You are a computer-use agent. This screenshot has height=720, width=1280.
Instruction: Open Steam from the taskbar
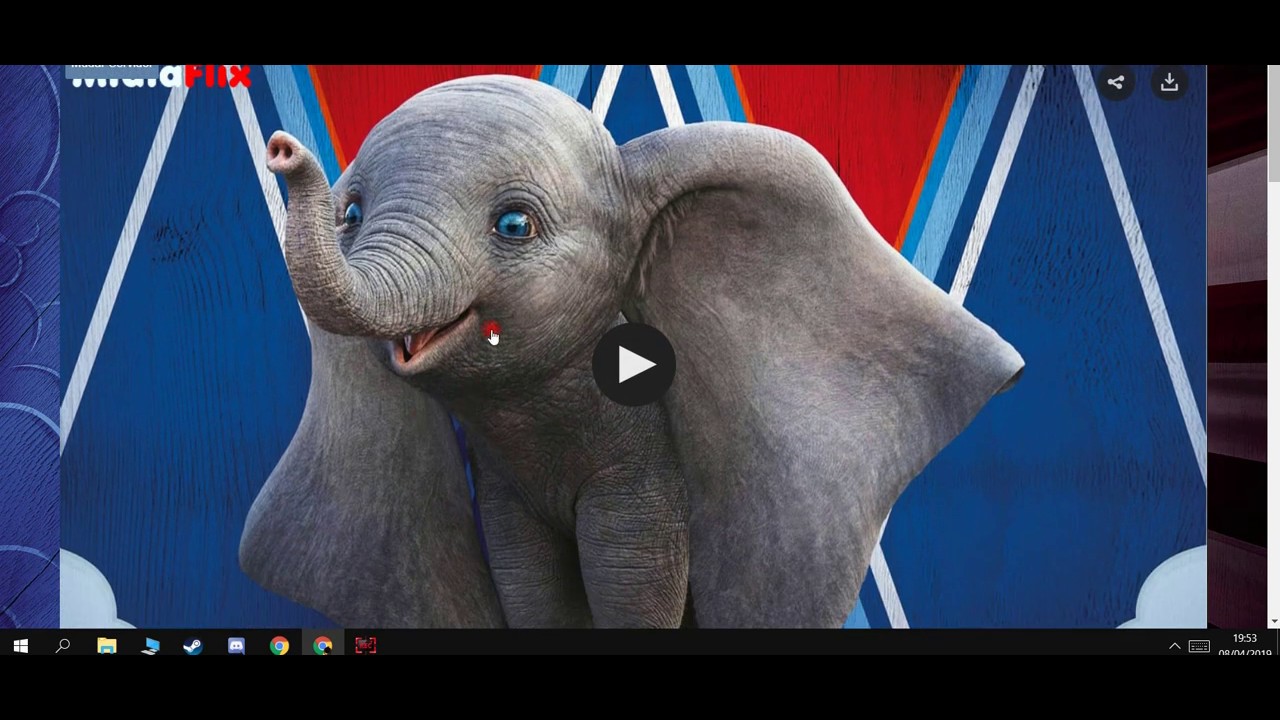[193, 646]
